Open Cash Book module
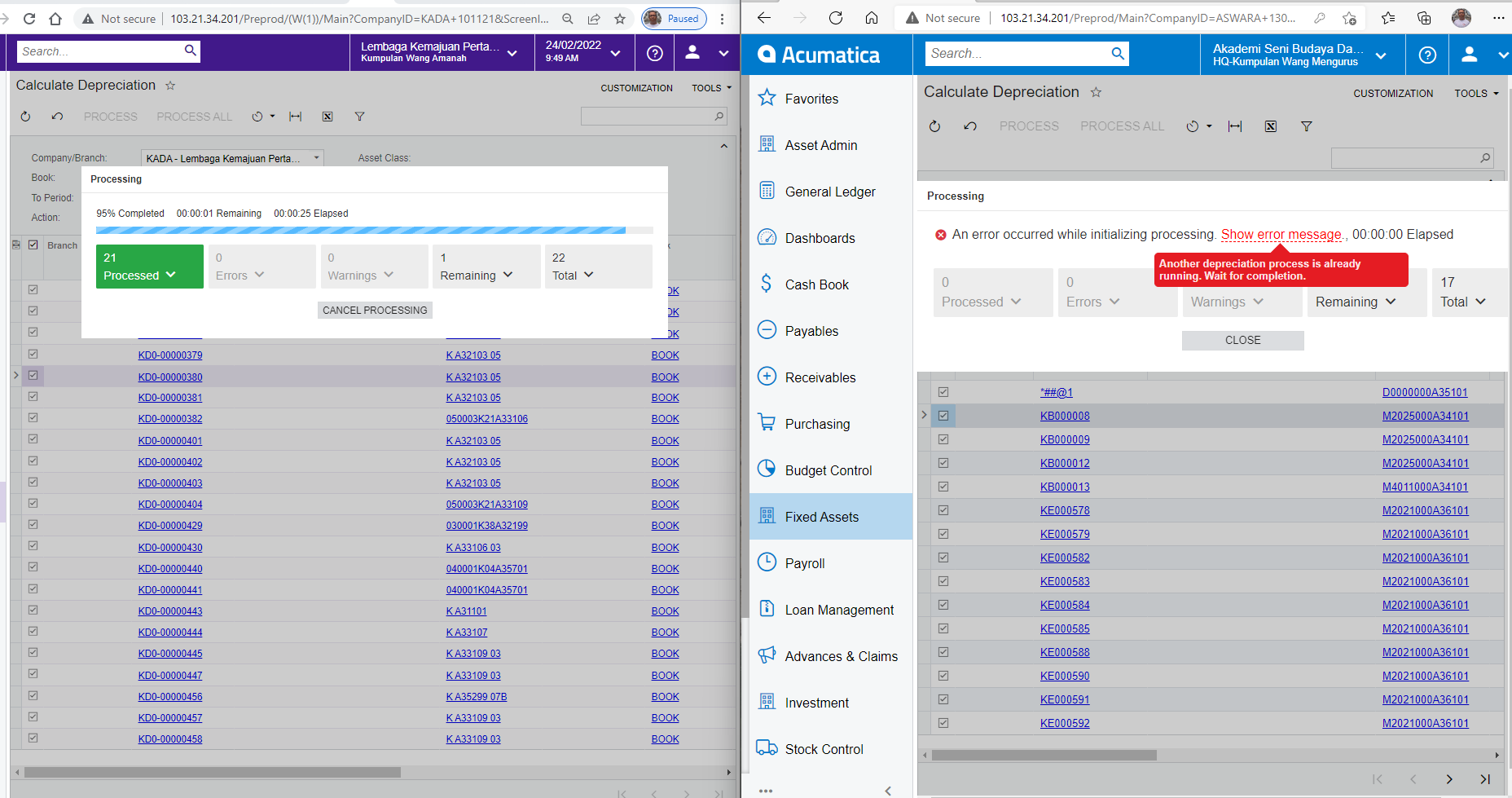The width and height of the screenshot is (1512, 798). click(830, 284)
